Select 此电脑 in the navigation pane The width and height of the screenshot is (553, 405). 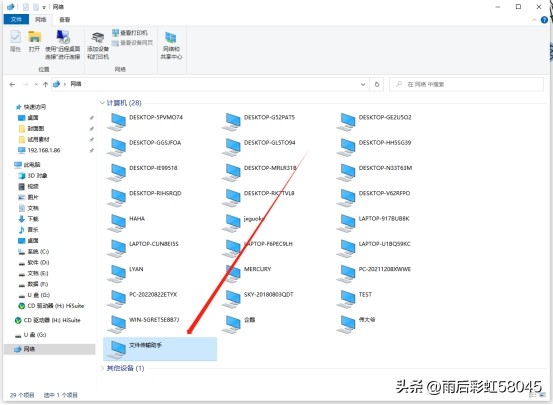(x=32, y=164)
